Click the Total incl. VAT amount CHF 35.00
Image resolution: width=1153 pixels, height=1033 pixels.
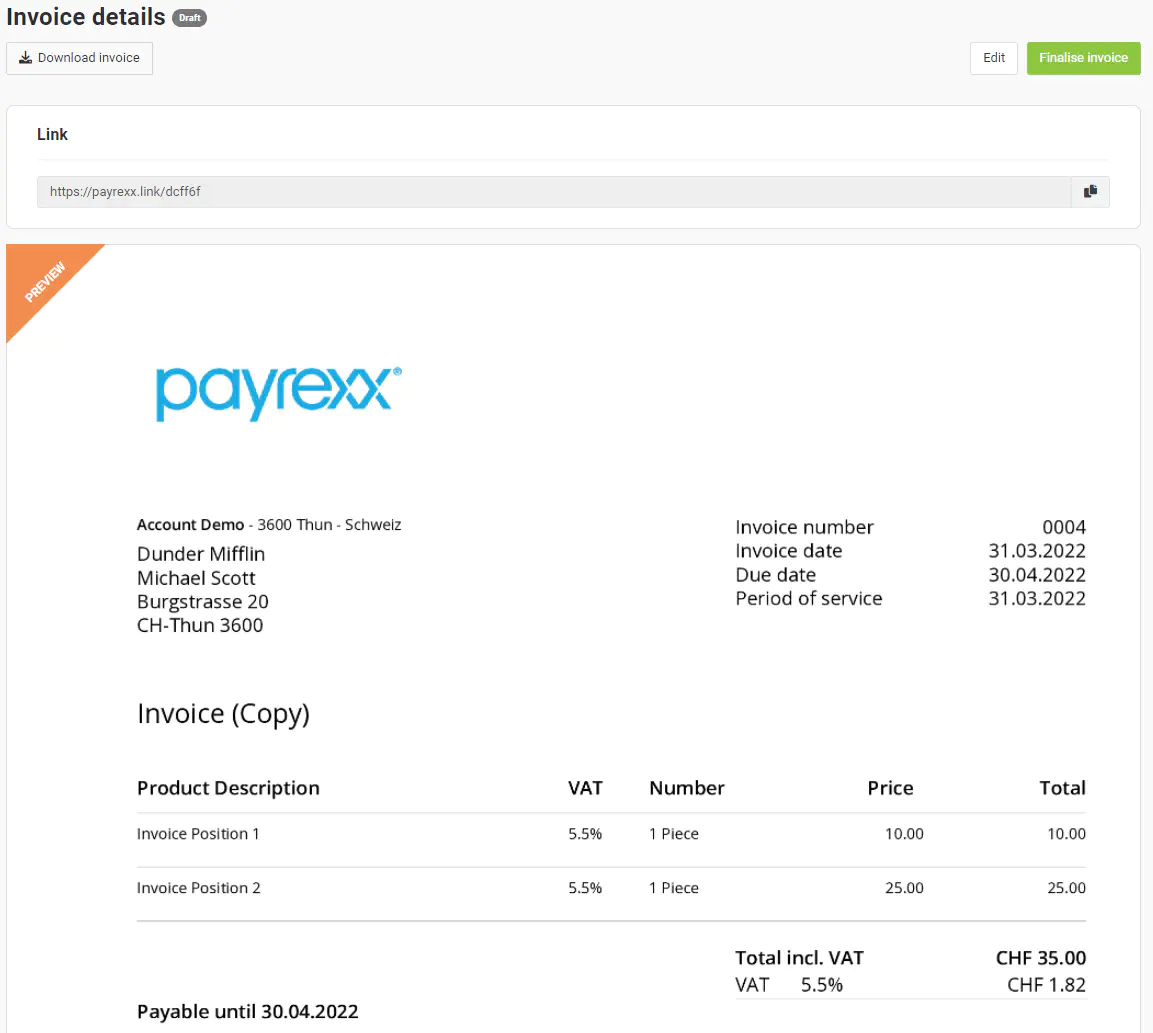tap(1040, 958)
